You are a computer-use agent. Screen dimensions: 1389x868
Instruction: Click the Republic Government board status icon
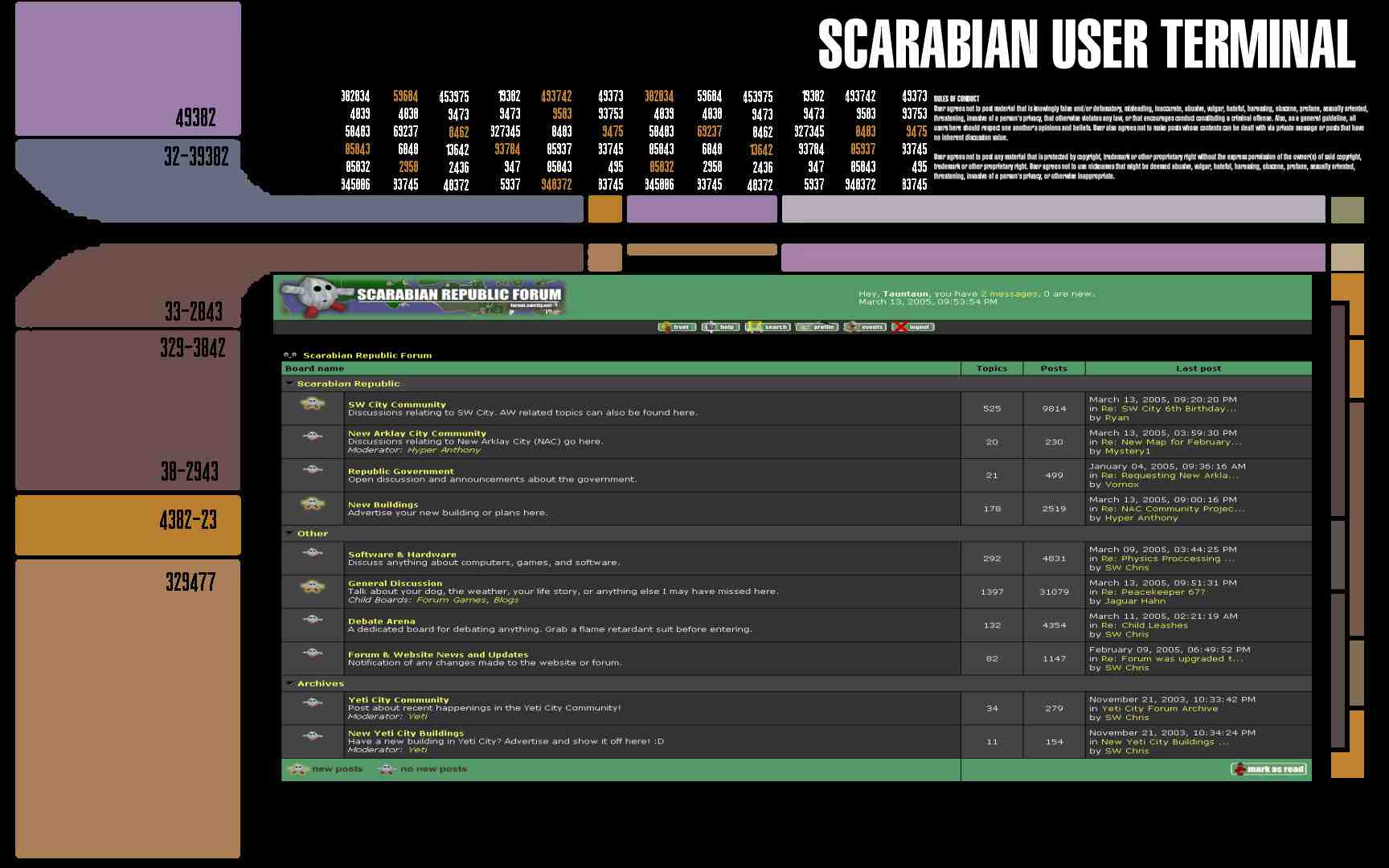pos(313,469)
